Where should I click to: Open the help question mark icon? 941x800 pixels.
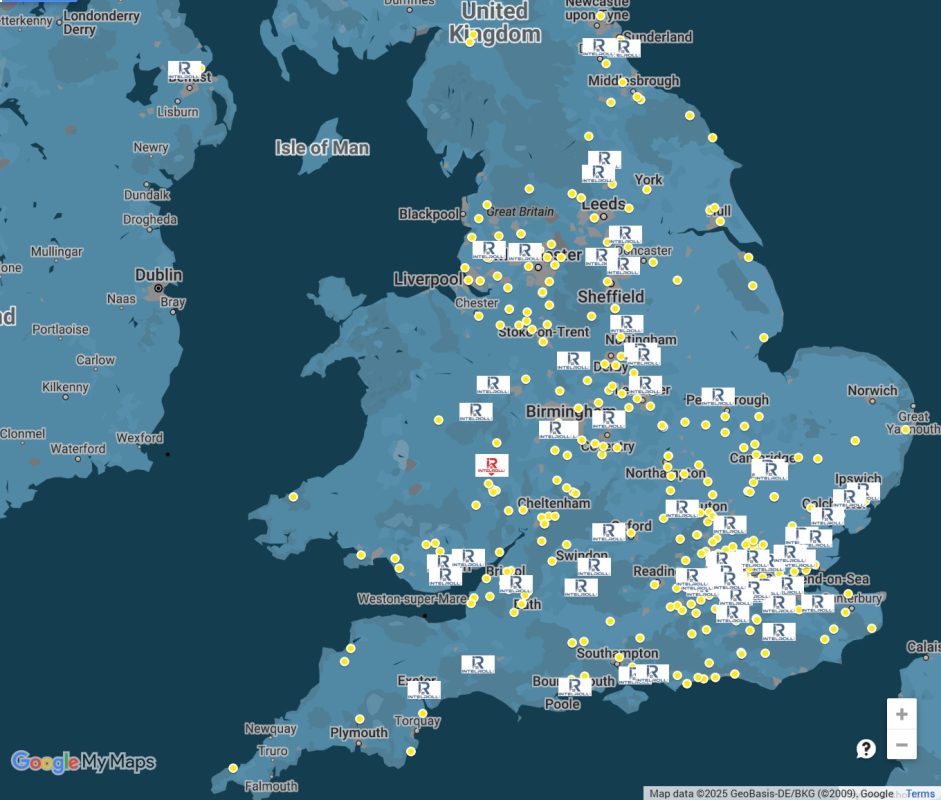[x=866, y=748]
